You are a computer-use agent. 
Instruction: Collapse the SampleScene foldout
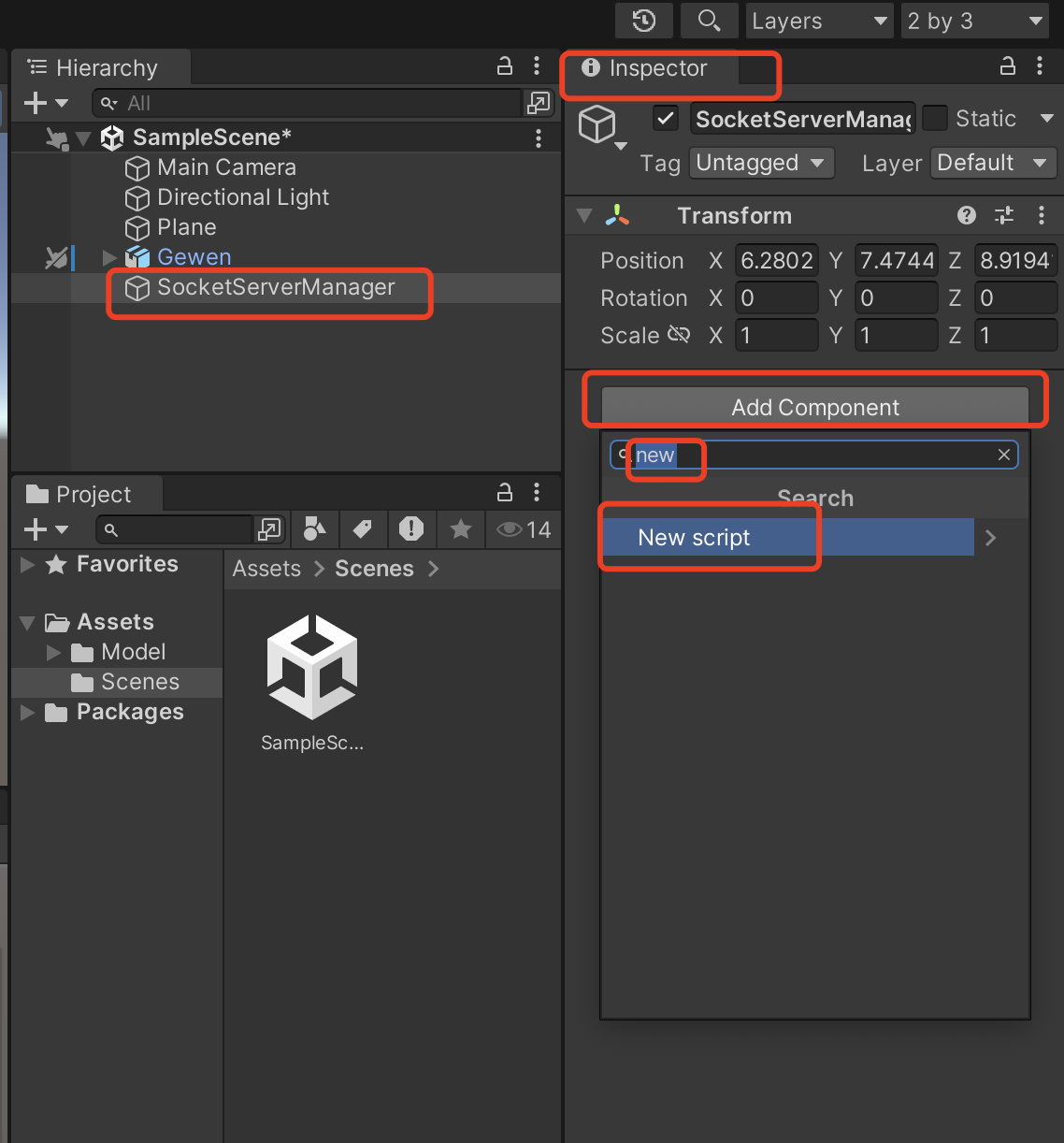83,138
